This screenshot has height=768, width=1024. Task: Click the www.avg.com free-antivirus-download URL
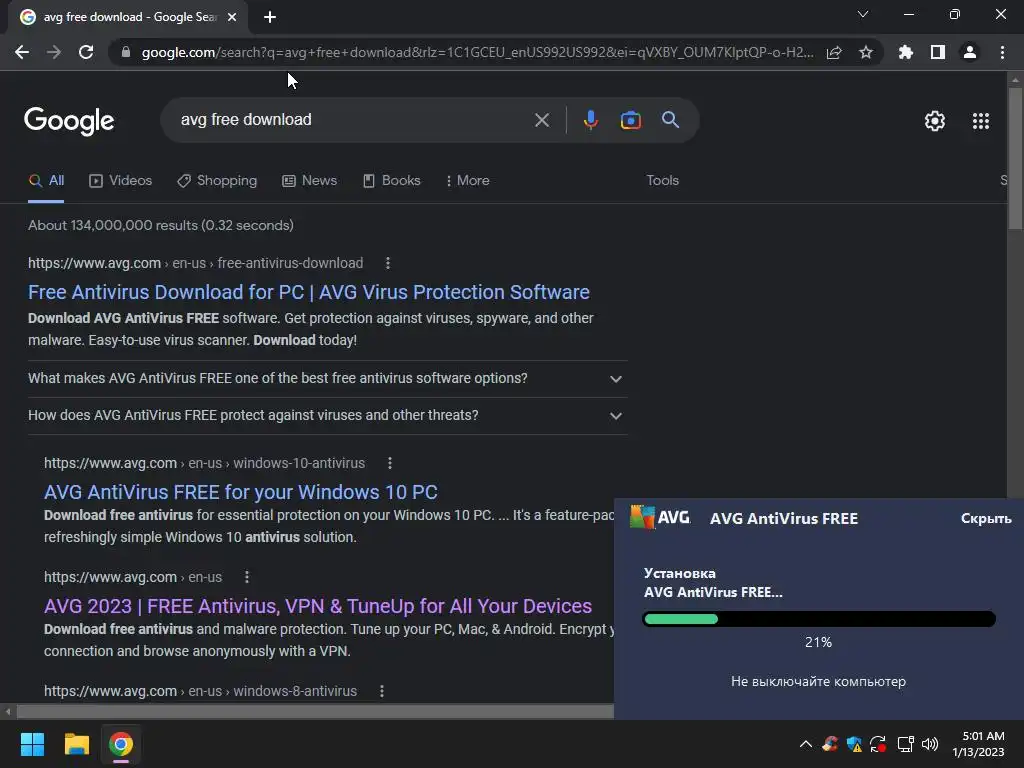tap(195, 263)
